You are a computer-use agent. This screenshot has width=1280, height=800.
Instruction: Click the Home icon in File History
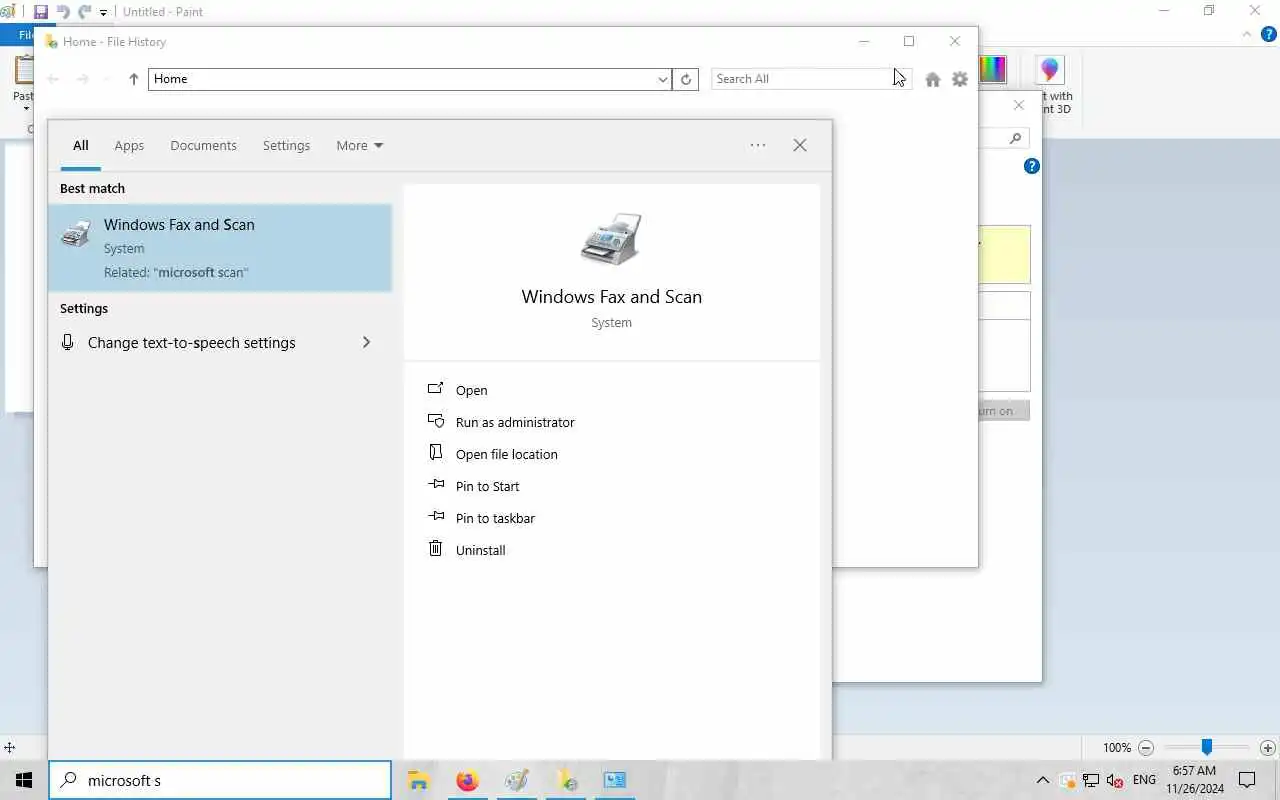coord(932,79)
